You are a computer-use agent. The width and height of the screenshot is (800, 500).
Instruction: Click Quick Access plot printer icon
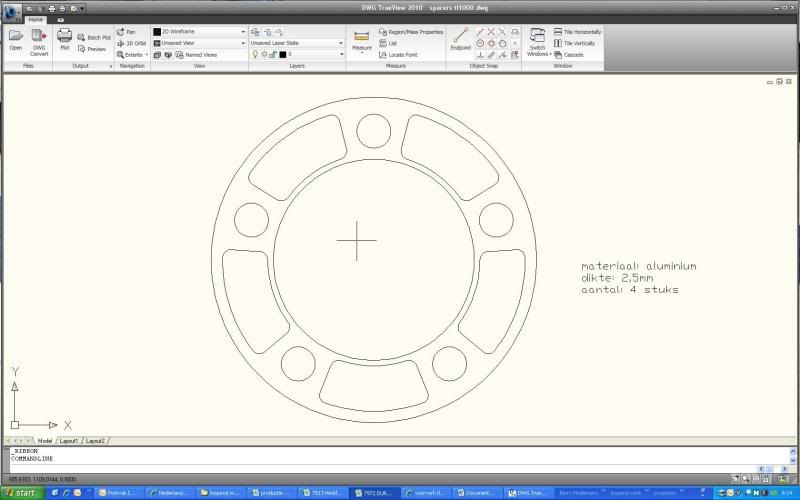tap(52, 9)
